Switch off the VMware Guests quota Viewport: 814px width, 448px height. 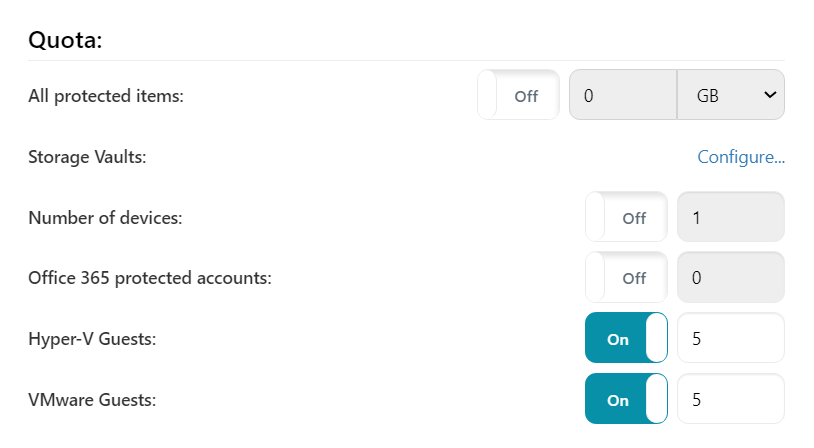click(626, 400)
